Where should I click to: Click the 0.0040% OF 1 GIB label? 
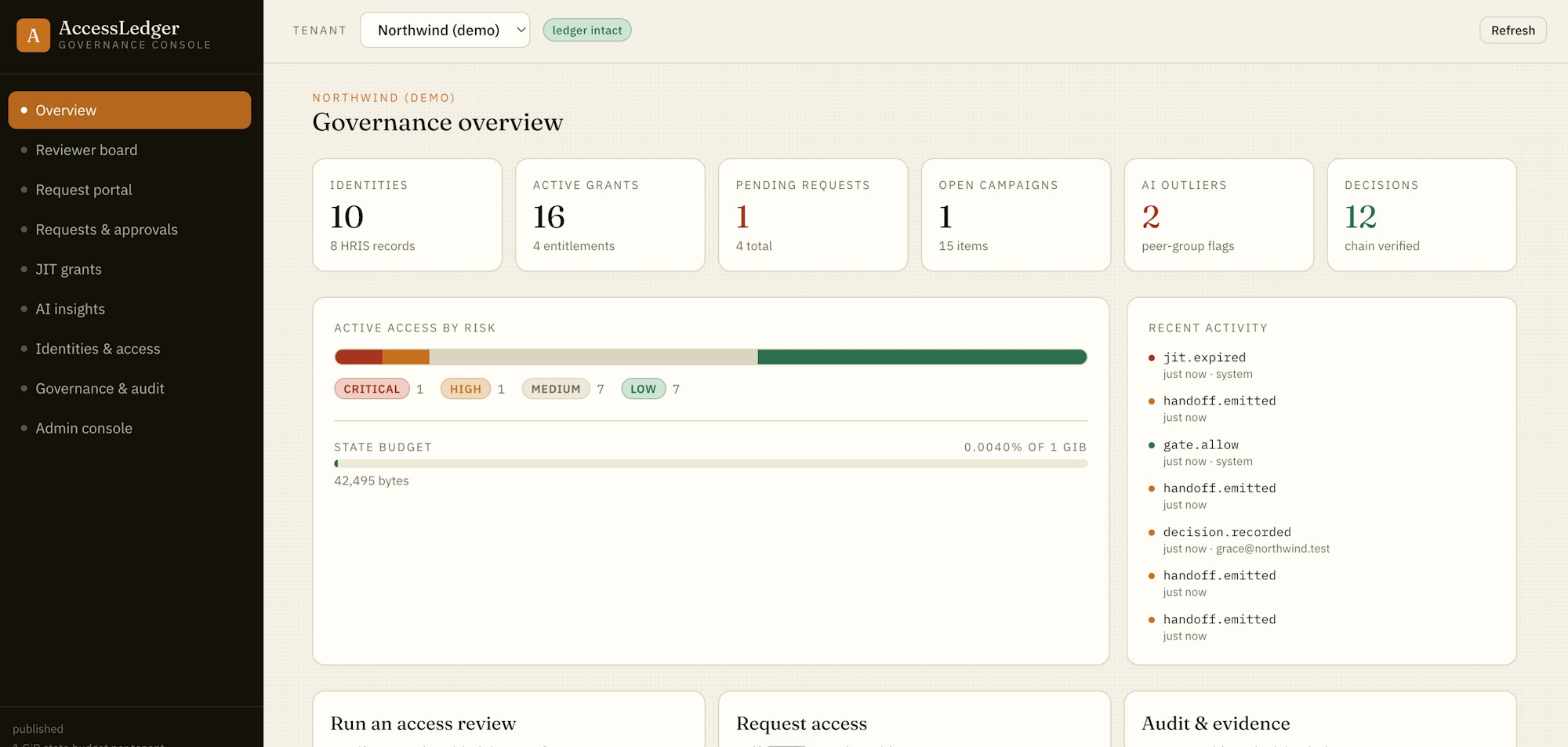(1025, 447)
